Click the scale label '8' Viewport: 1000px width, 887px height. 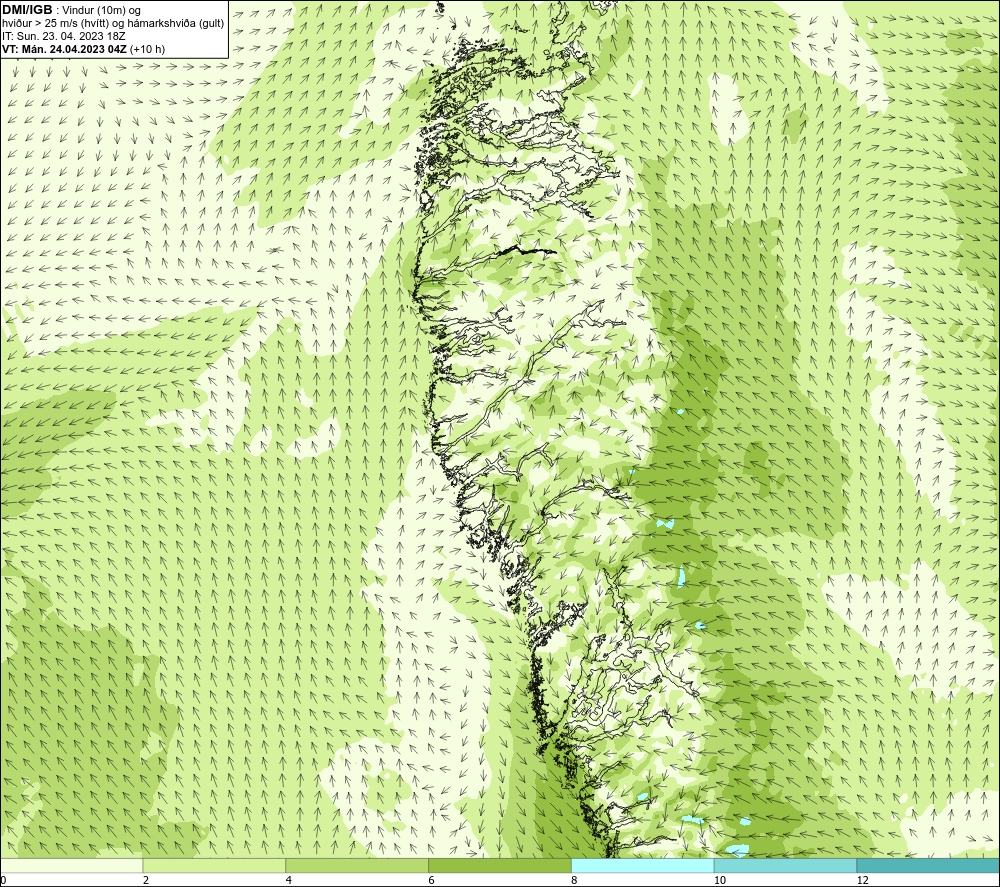(x=575, y=881)
